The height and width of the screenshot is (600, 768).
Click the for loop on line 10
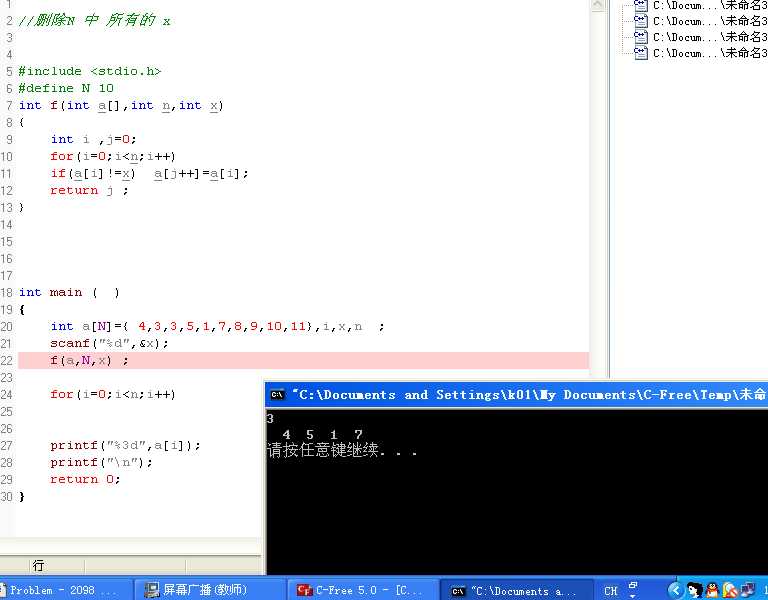[113, 156]
